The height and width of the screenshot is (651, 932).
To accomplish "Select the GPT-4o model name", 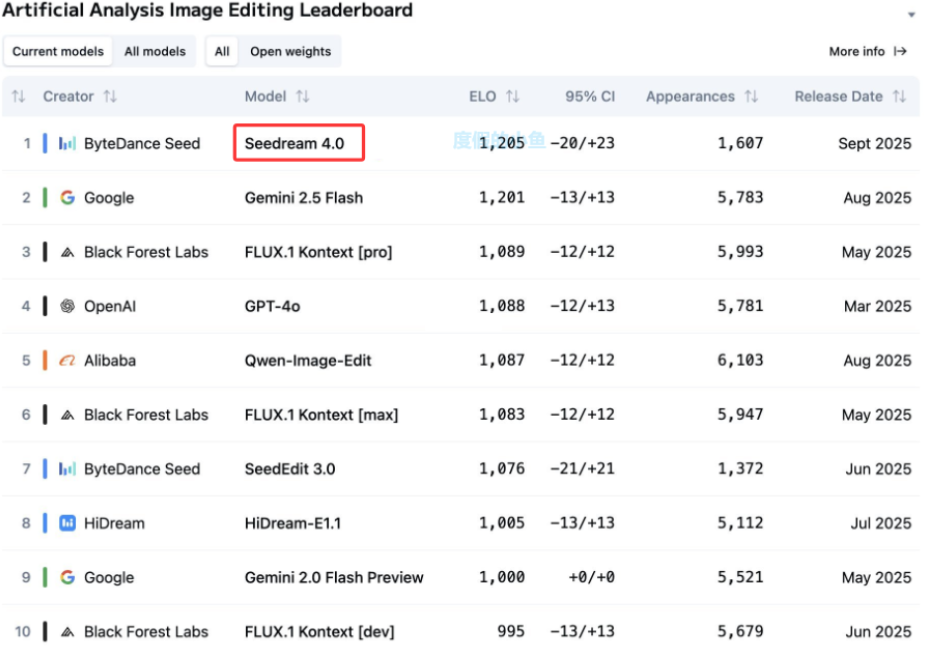I will click(272, 306).
